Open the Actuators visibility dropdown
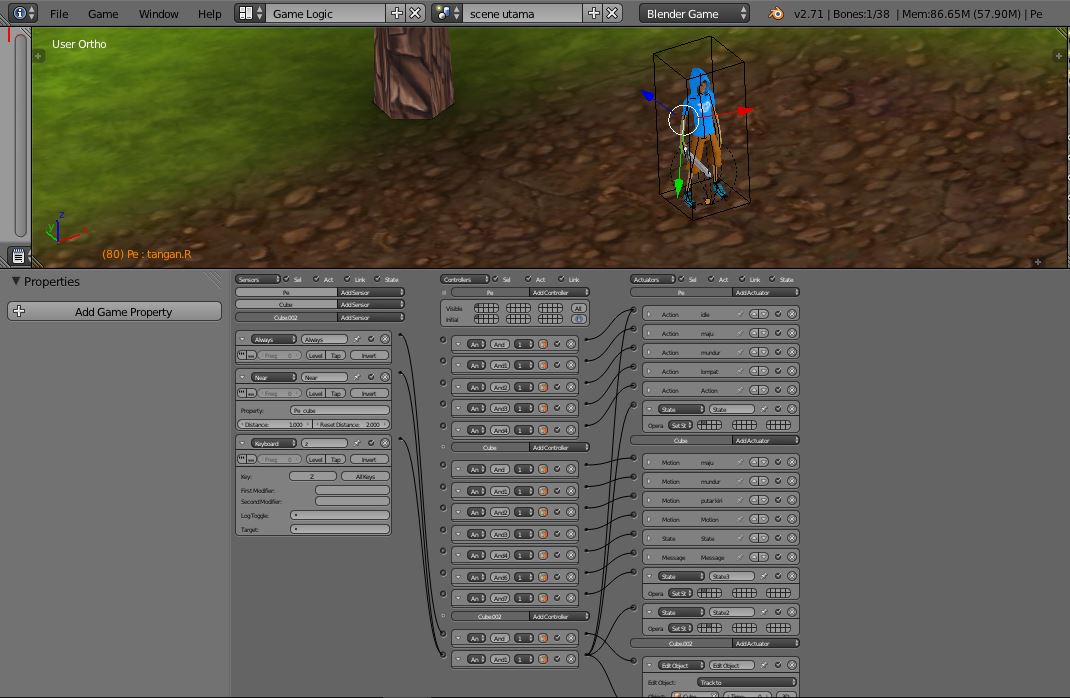Image resolution: width=1070 pixels, height=698 pixels. [652, 279]
